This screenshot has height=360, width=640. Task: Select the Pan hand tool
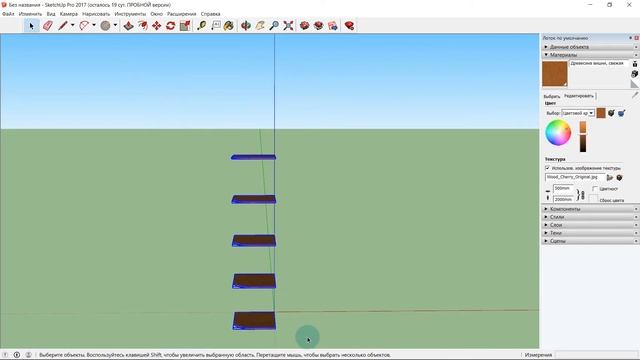click(x=260, y=26)
